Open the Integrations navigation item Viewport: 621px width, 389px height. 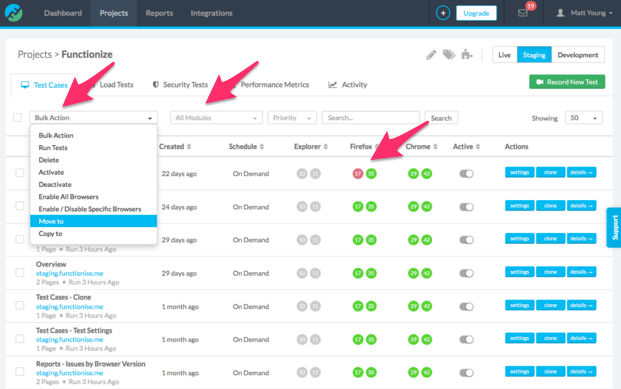pyautogui.click(x=211, y=13)
